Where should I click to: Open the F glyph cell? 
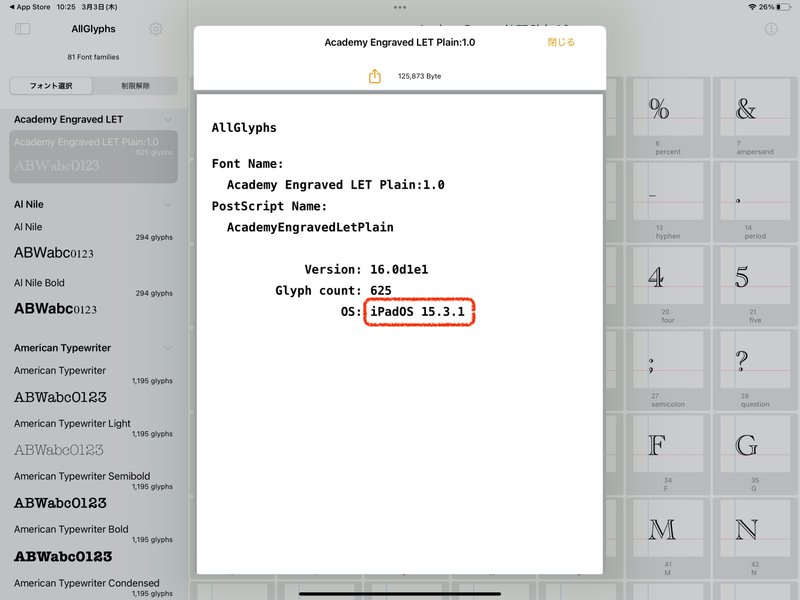tap(668, 454)
